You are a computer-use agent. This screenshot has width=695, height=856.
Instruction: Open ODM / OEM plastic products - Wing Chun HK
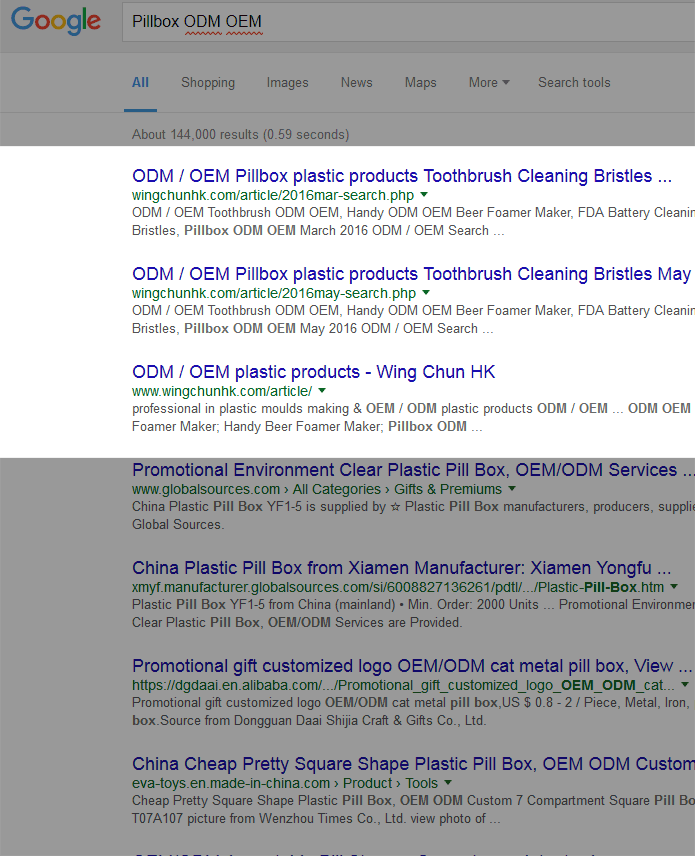313,372
